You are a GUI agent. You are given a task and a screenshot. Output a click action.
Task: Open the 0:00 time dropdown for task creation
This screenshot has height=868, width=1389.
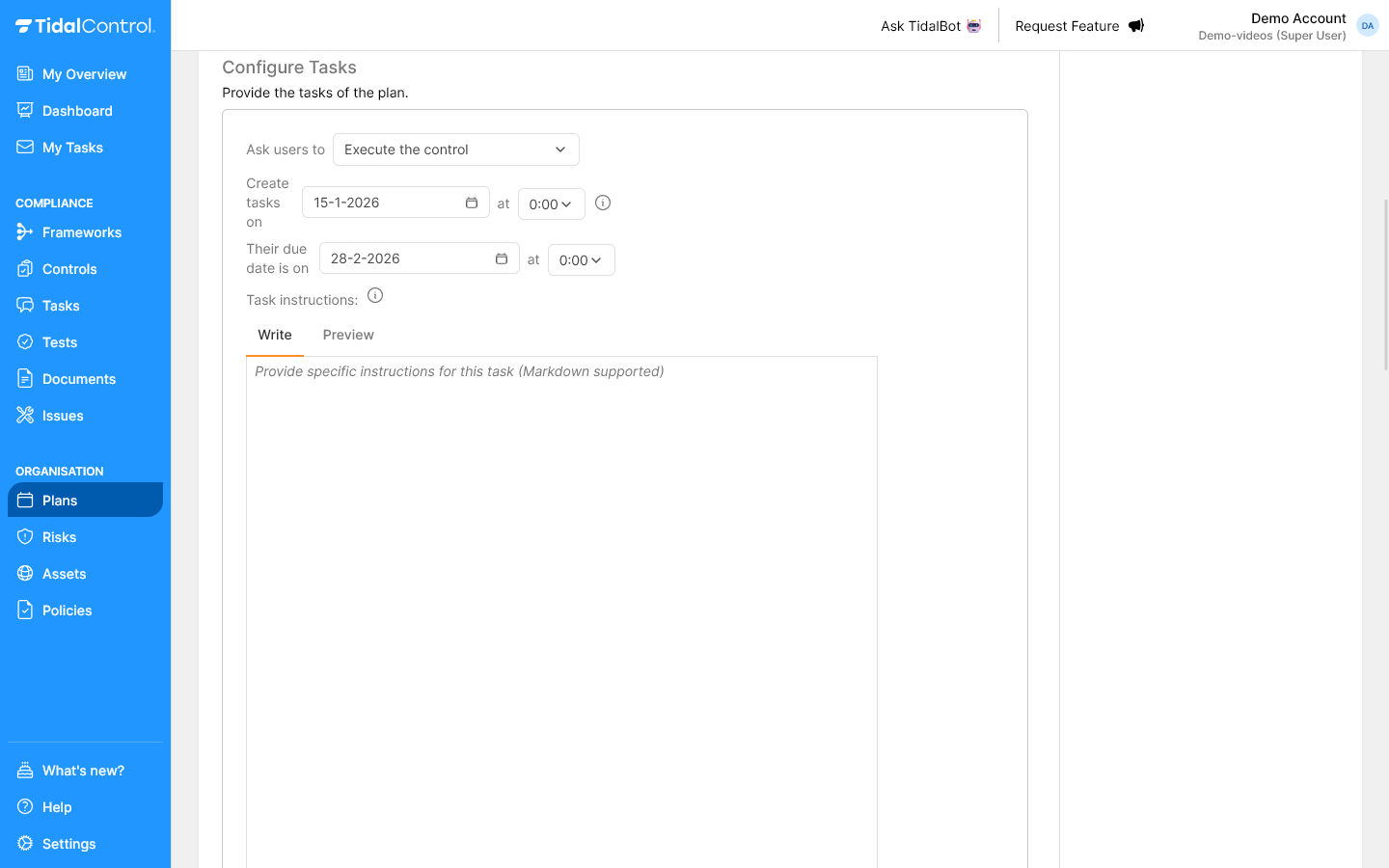[x=551, y=203]
